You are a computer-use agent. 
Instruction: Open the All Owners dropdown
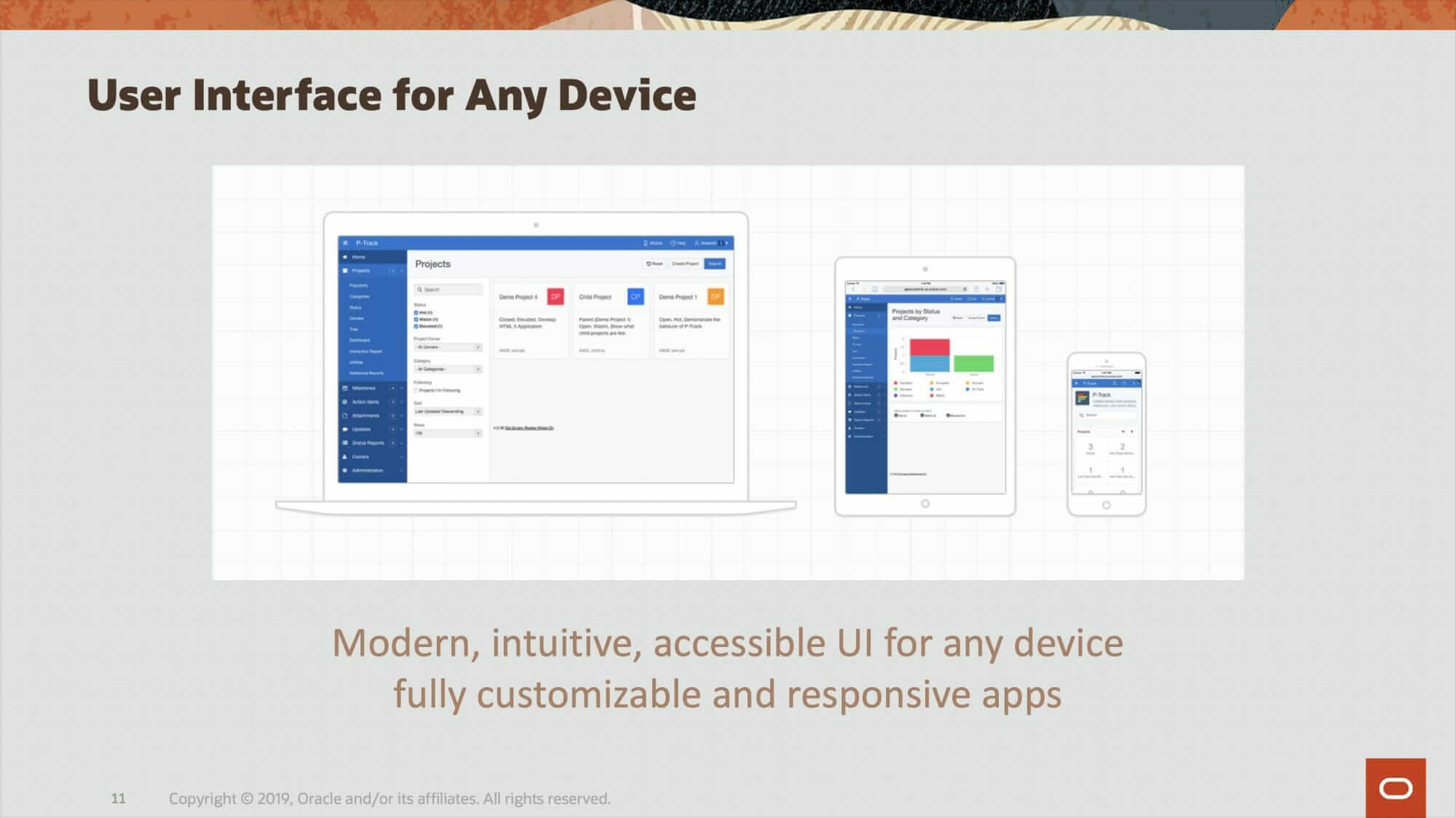click(x=448, y=347)
